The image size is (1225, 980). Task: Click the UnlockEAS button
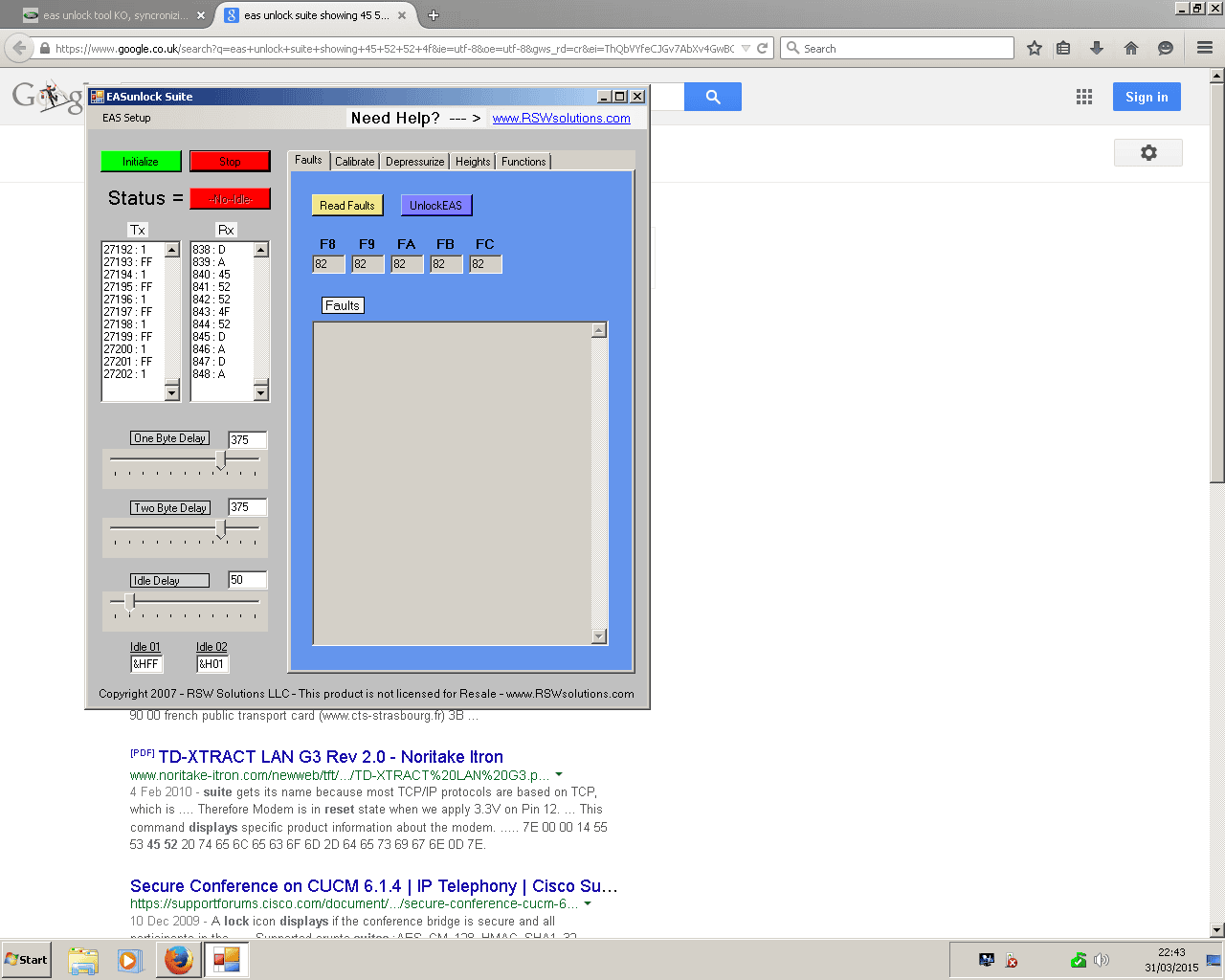[x=436, y=205]
